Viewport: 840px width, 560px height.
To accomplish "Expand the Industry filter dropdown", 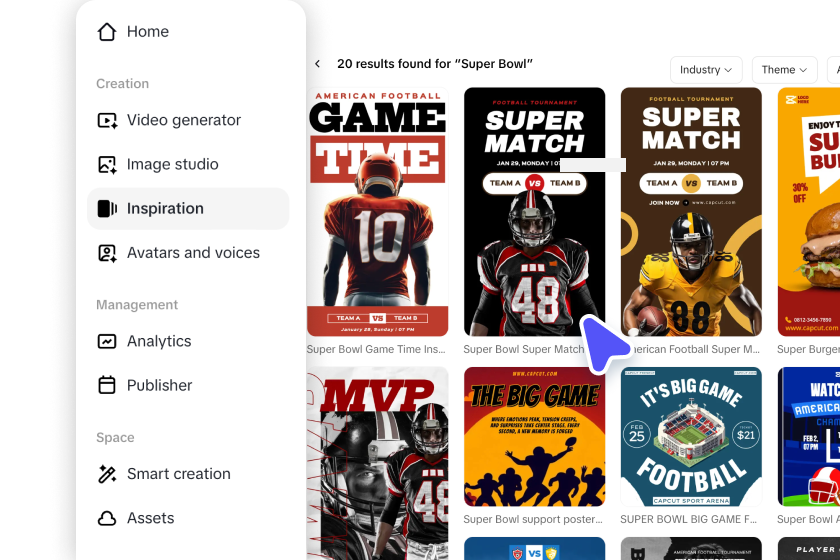I will [x=706, y=70].
